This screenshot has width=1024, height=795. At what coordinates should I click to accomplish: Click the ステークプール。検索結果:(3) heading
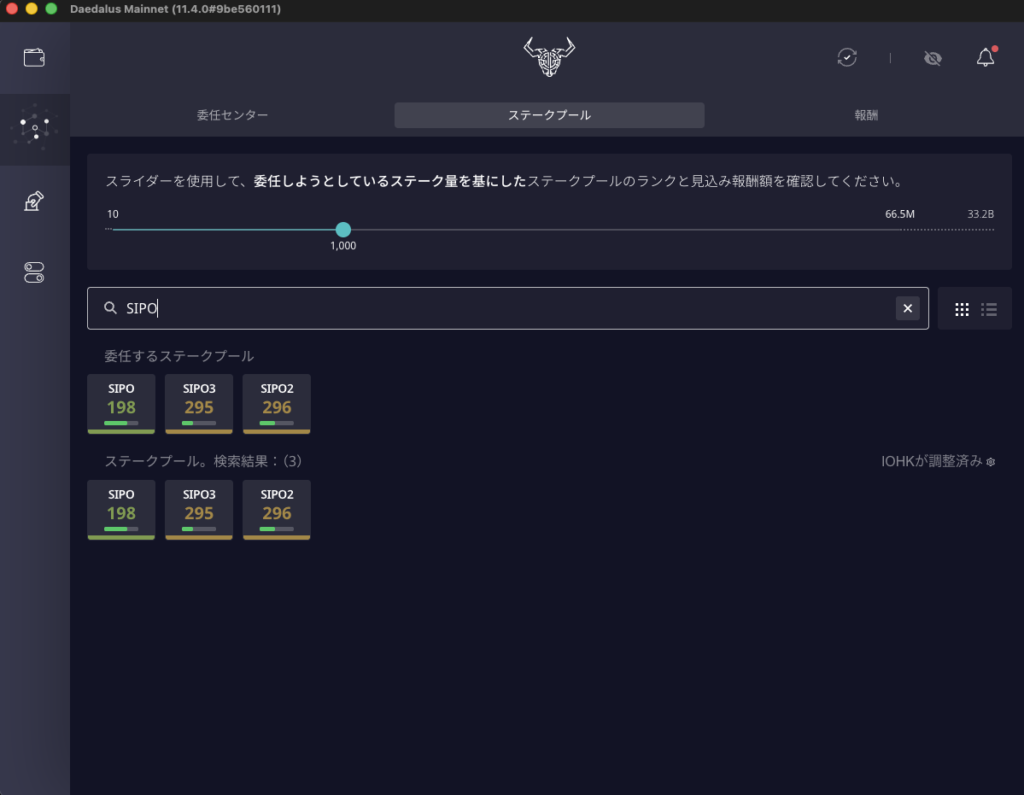[203, 461]
